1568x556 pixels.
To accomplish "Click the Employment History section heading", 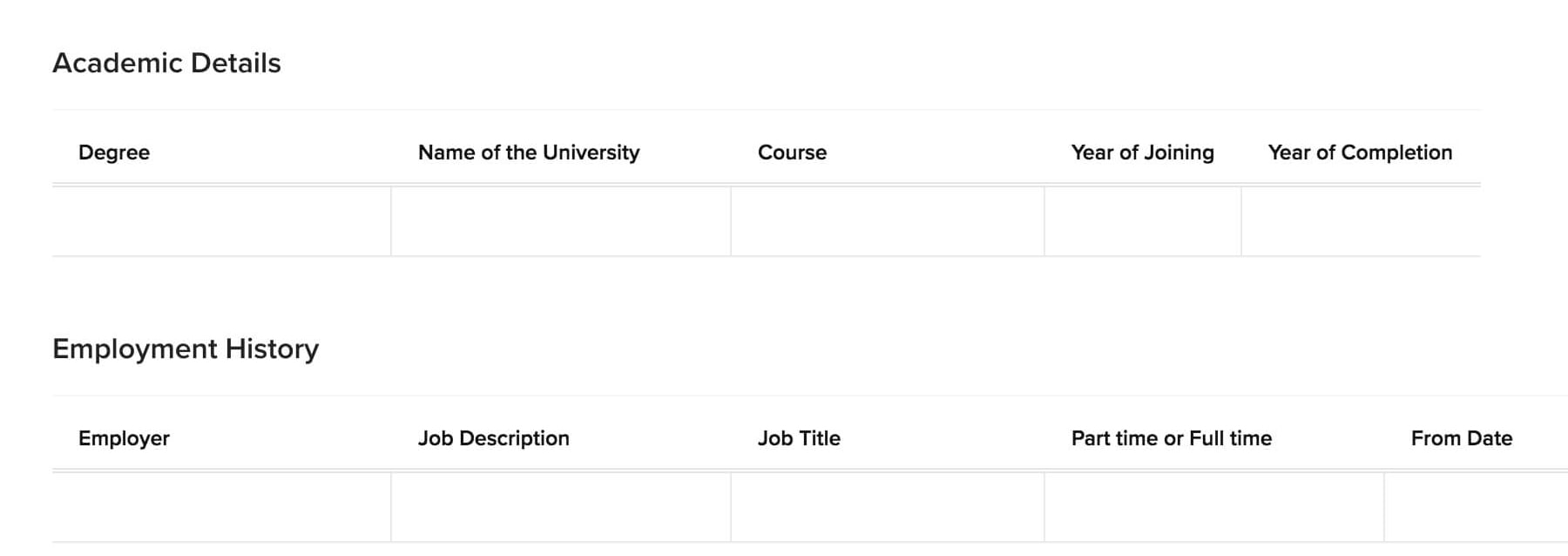I will point(186,349).
